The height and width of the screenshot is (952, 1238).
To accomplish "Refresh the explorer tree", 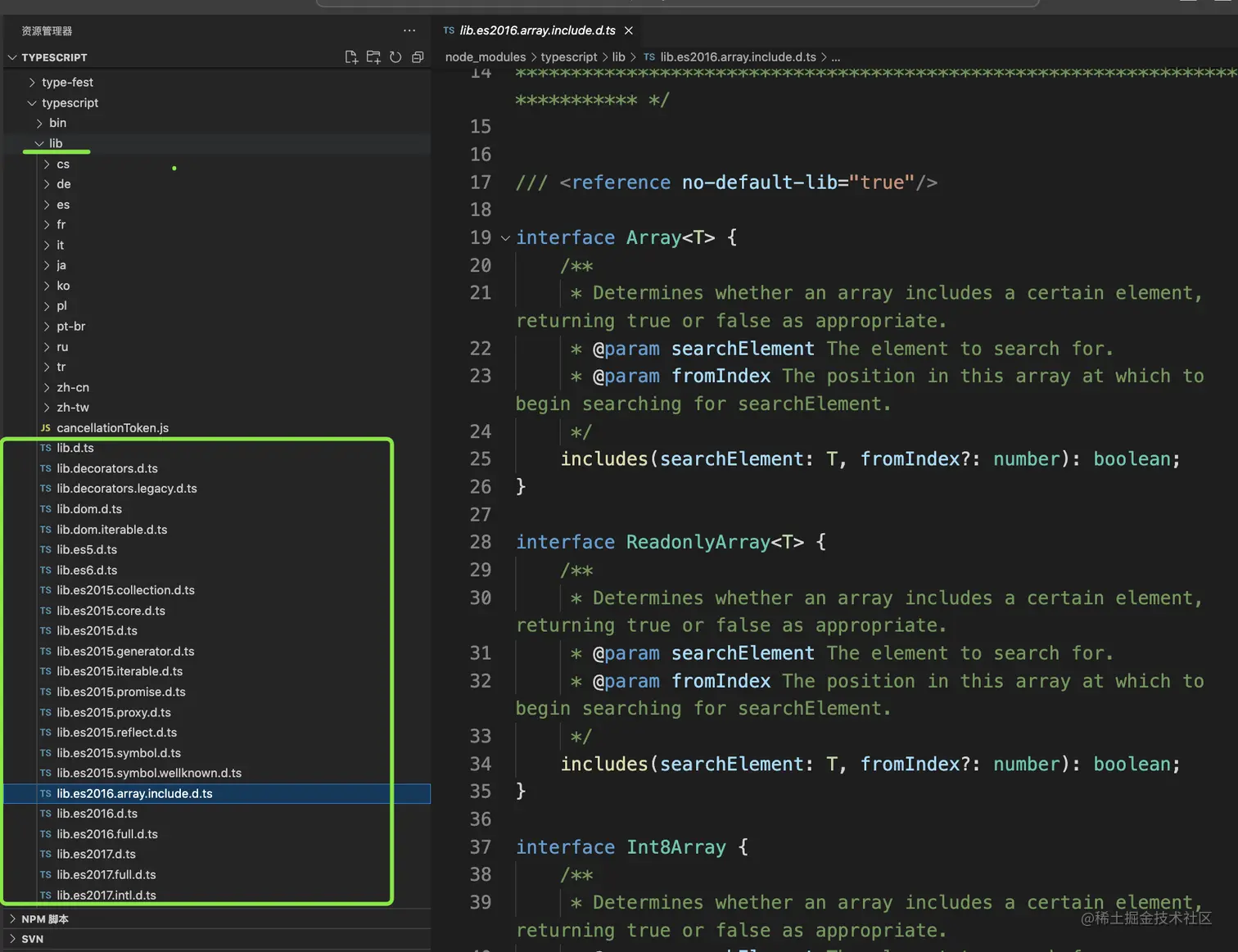I will click(x=395, y=57).
